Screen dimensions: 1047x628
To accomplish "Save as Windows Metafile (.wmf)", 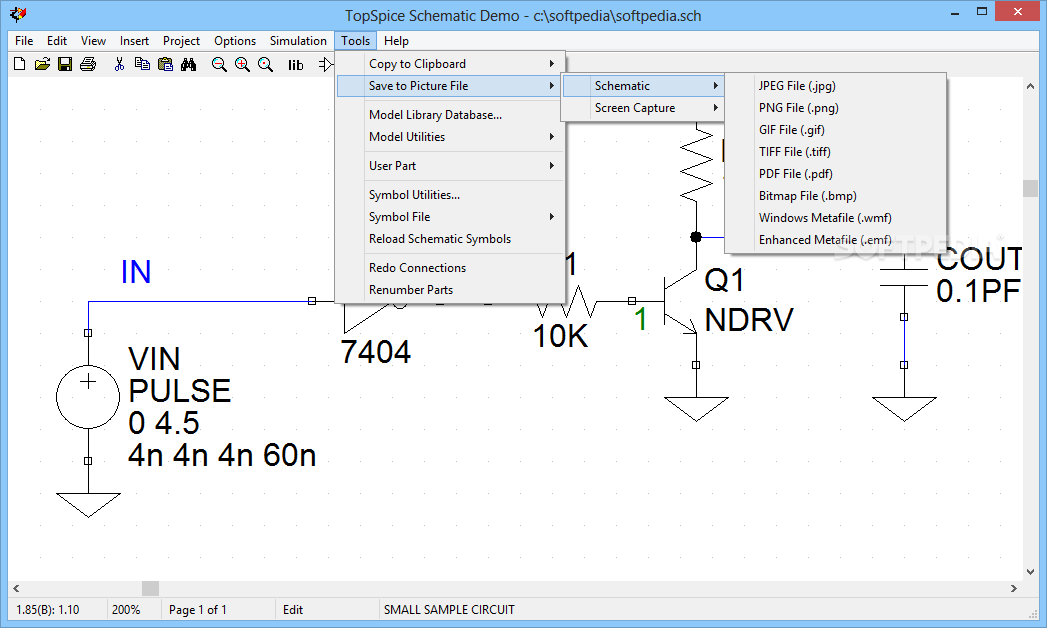I will pyautogui.click(x=836, y=218).
